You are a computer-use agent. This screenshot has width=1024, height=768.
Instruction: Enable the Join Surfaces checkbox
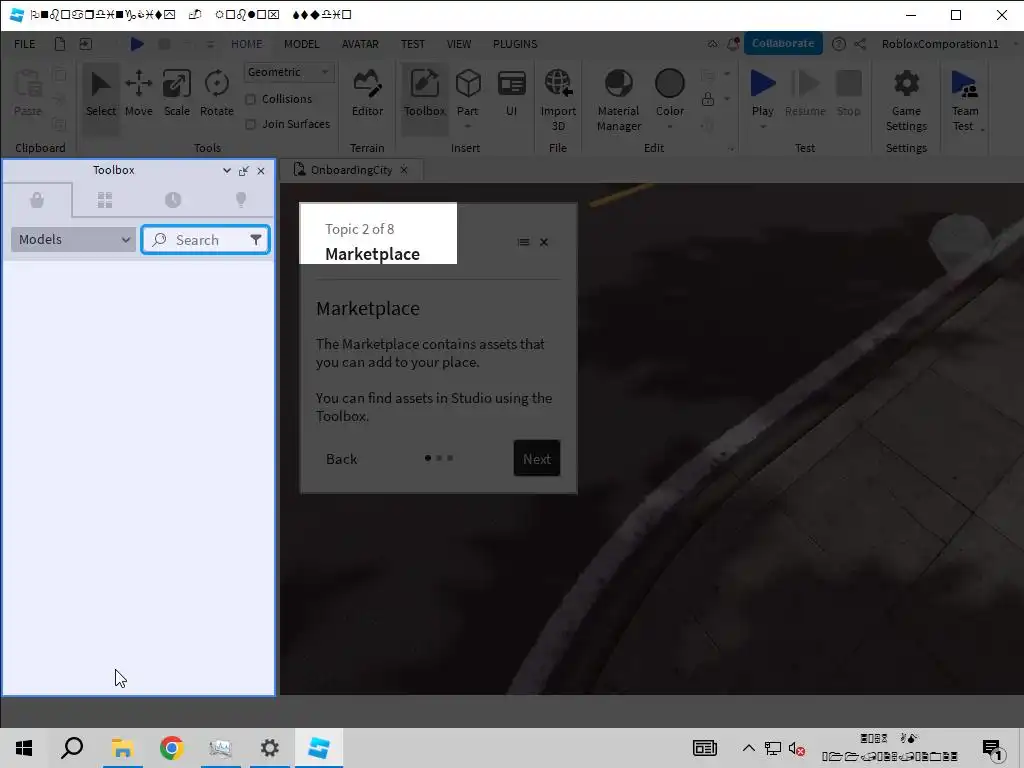(250, 124)
